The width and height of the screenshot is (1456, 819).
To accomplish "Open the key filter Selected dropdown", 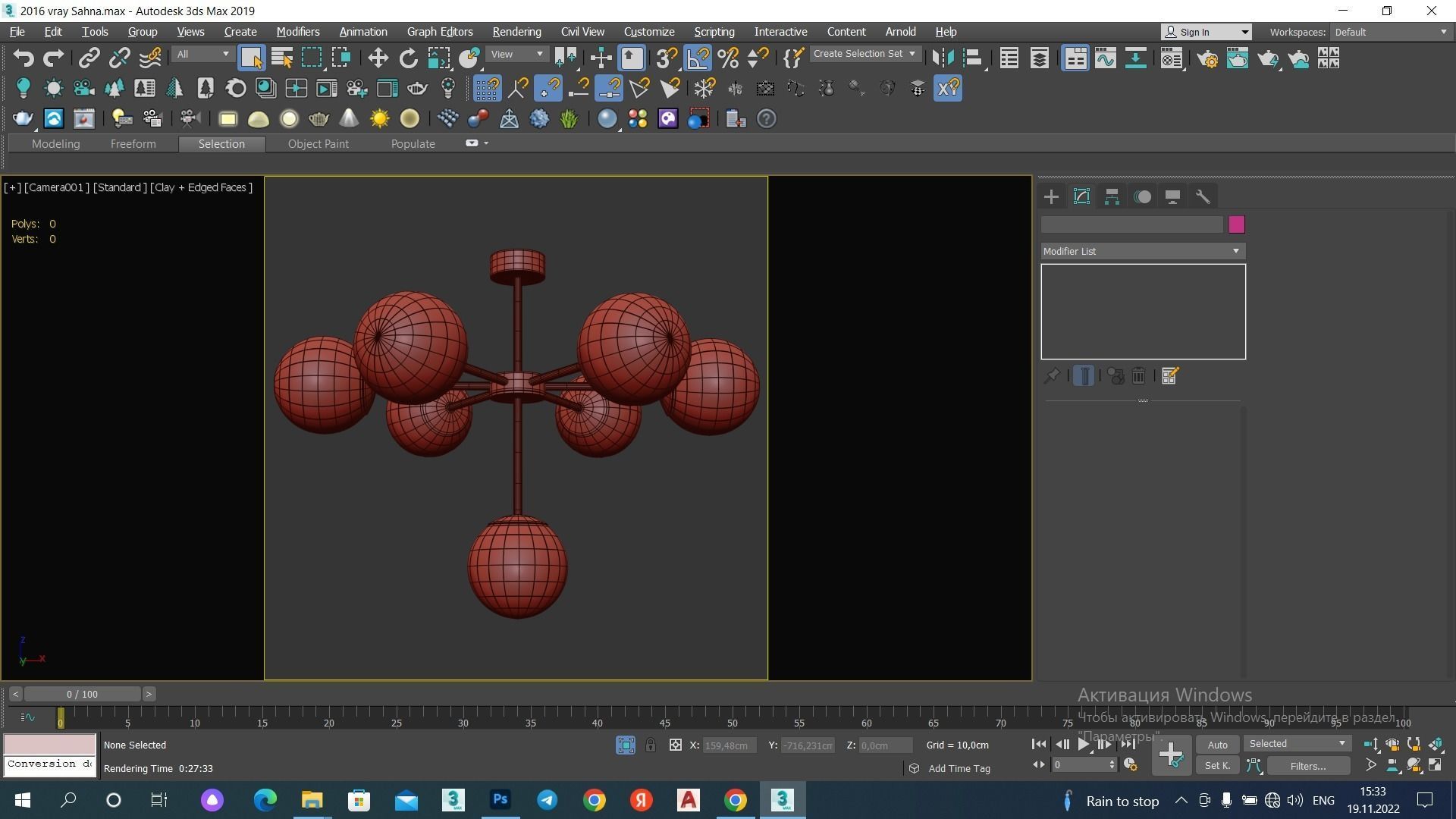I will (x=1298, y=744).
